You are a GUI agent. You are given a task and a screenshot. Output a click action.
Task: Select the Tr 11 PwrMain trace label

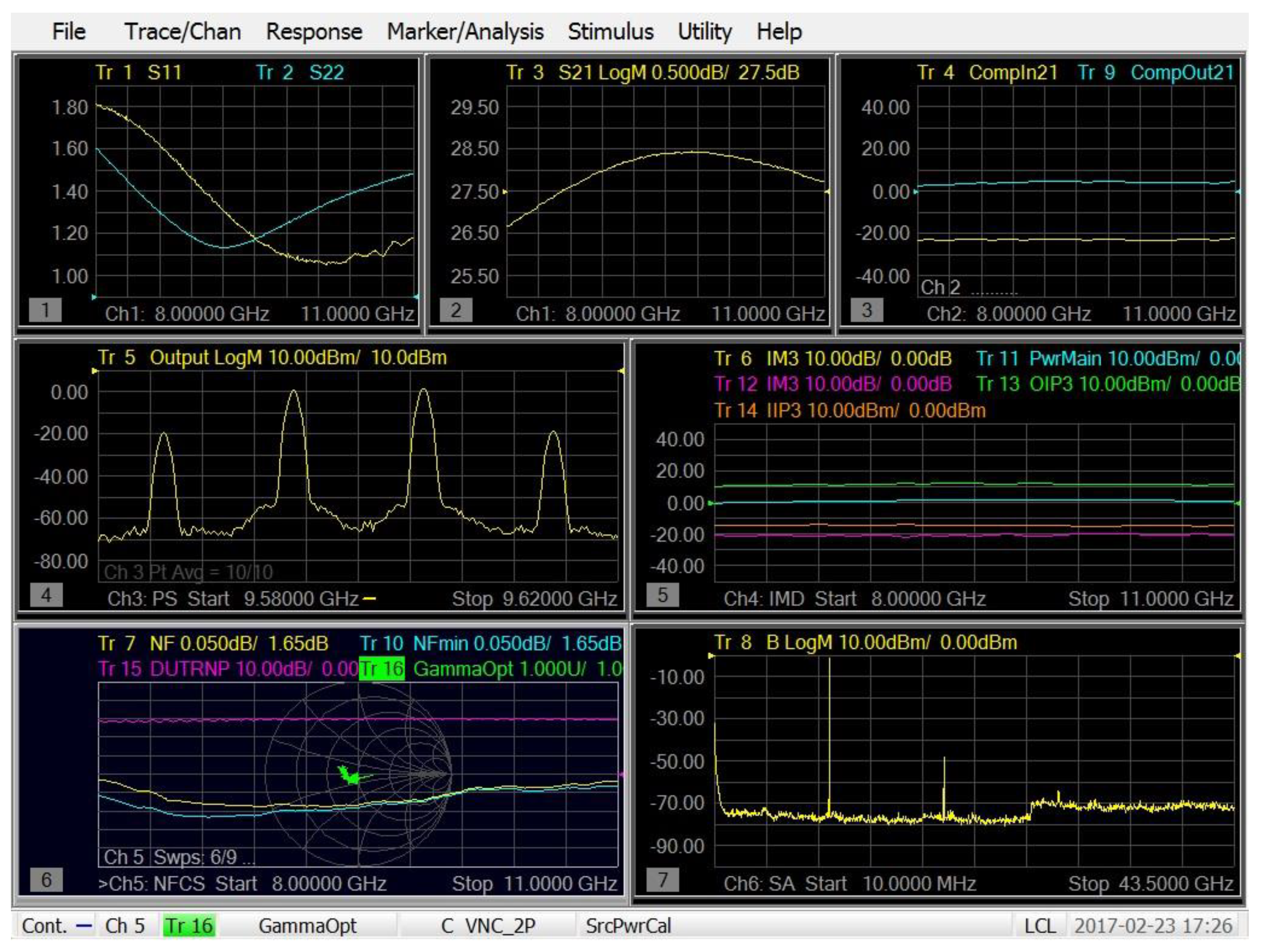(1108, 359)
